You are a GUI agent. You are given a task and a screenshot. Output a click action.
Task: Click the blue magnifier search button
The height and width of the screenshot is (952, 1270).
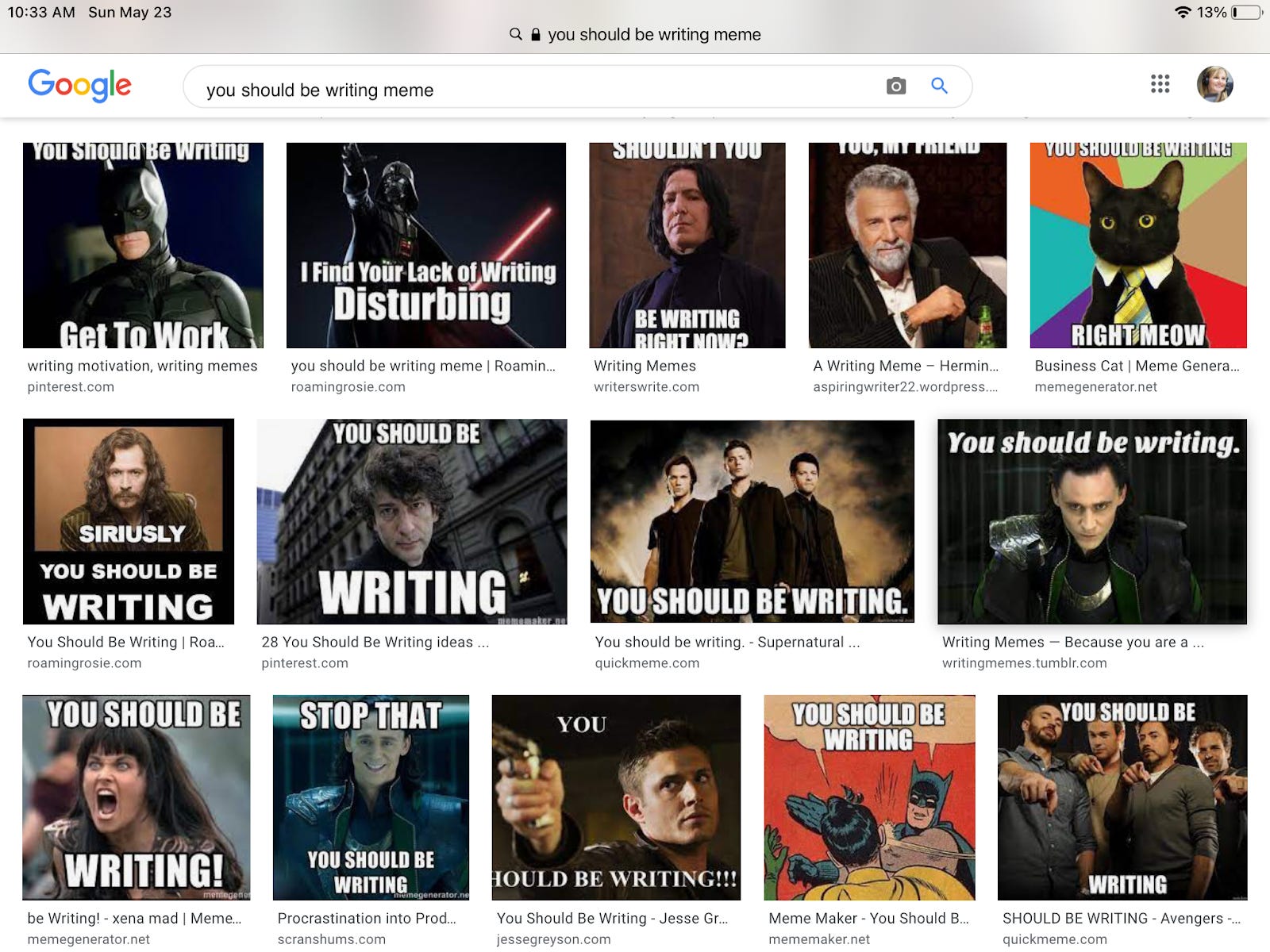click(939, 86)
